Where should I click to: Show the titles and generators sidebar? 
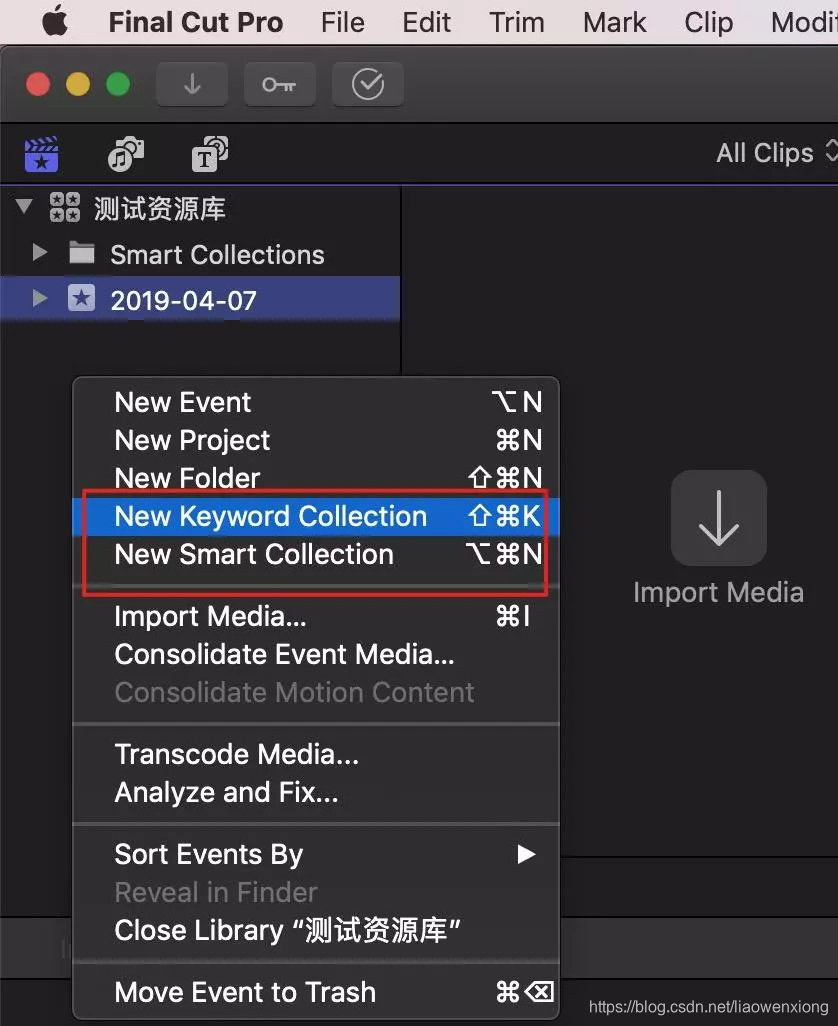click(209, 154)
